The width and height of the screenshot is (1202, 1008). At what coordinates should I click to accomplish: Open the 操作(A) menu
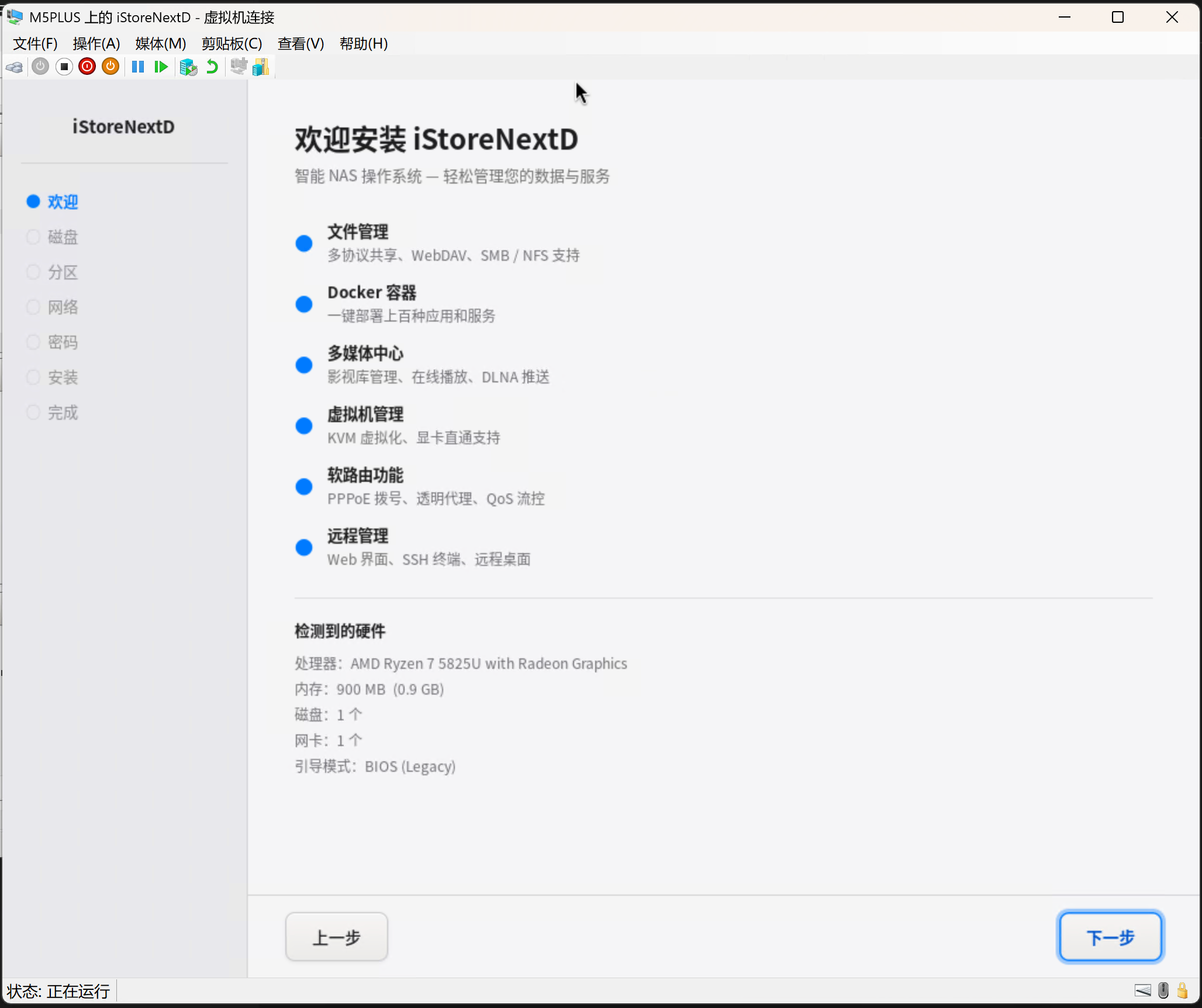coord(96,44)
